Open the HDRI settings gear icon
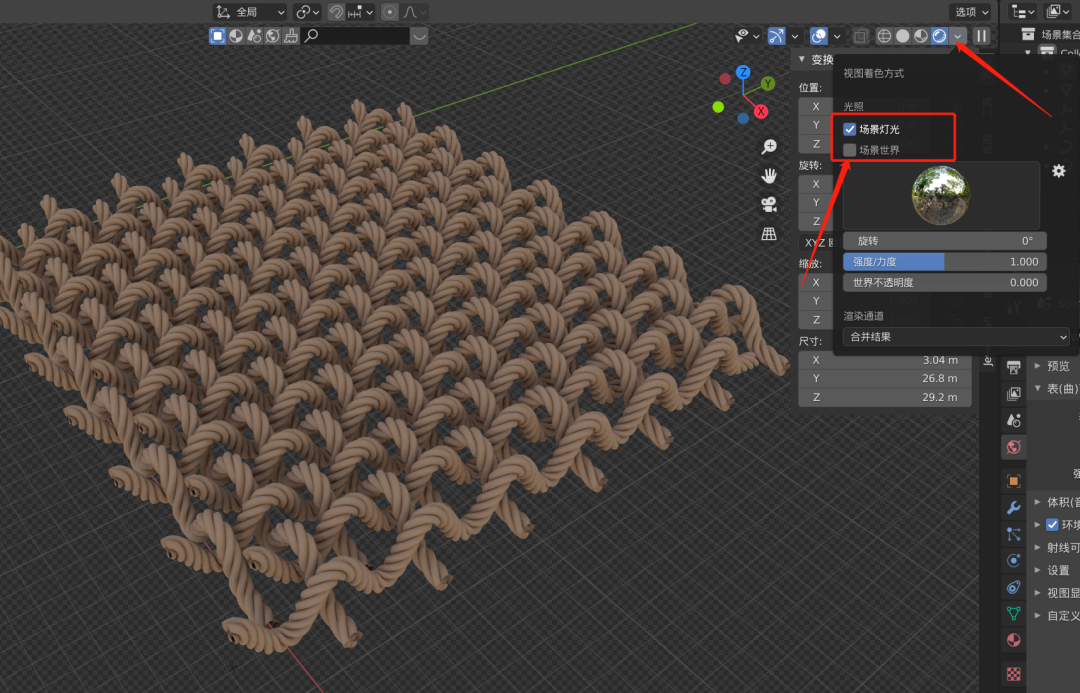The width and height of the screenshot is (1080, 693). 1059,171
